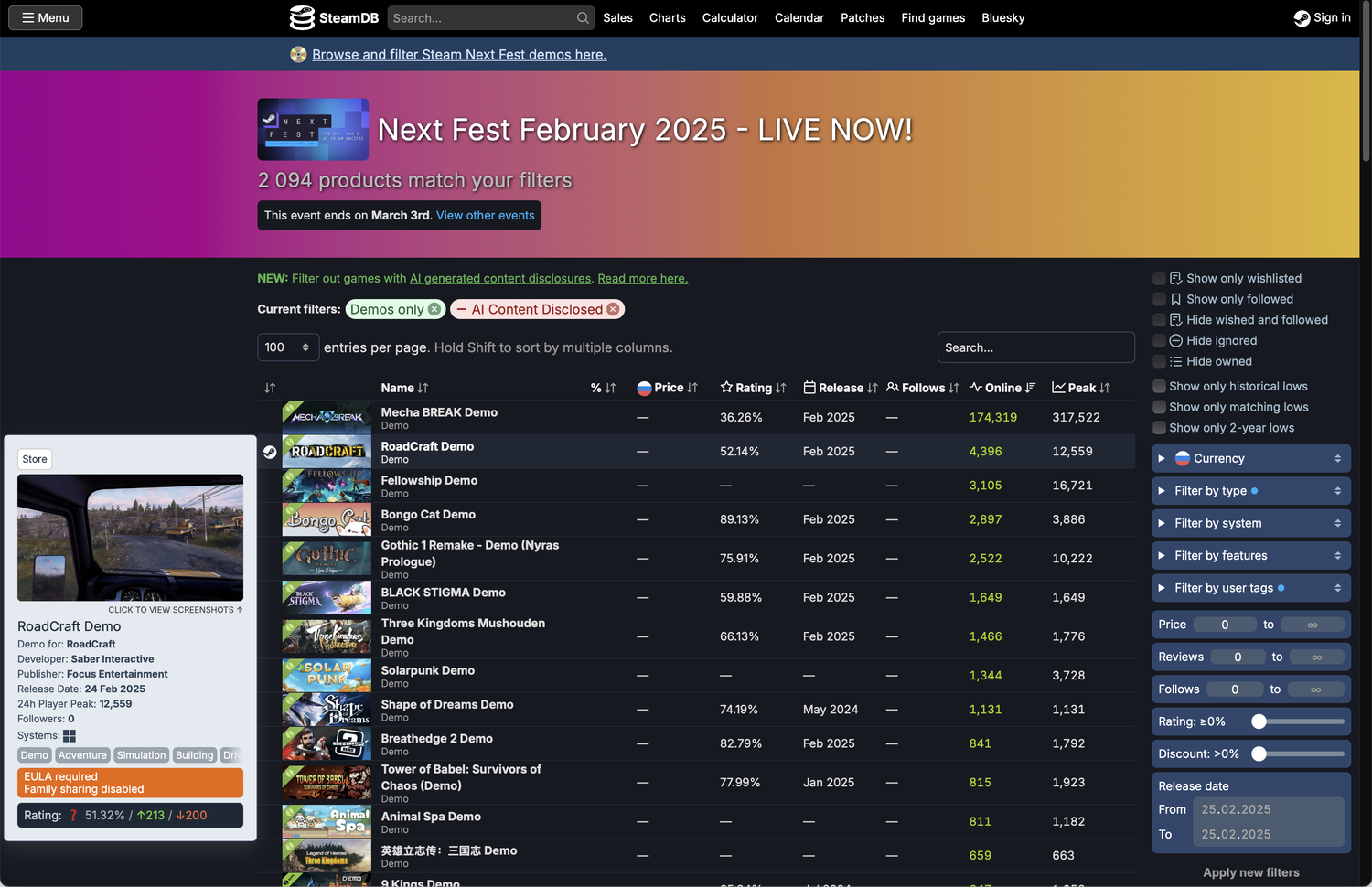
Task: Open the Patches menu item
Action: (863, 17)
